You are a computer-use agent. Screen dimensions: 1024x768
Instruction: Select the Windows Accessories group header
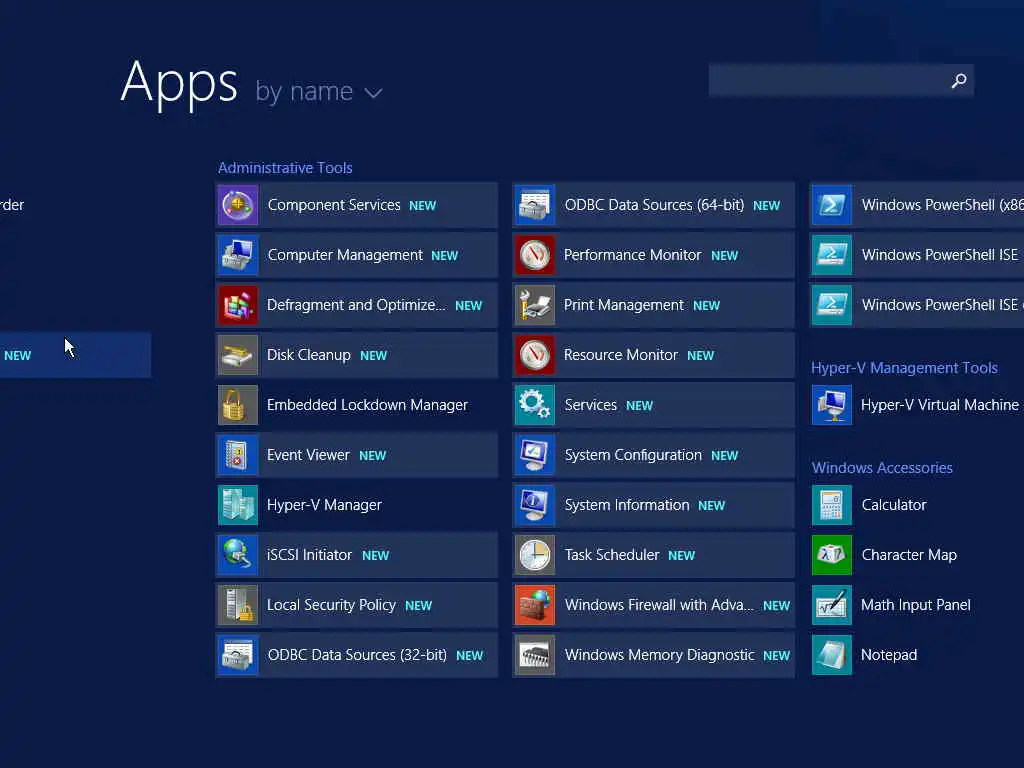pos(882,468)
